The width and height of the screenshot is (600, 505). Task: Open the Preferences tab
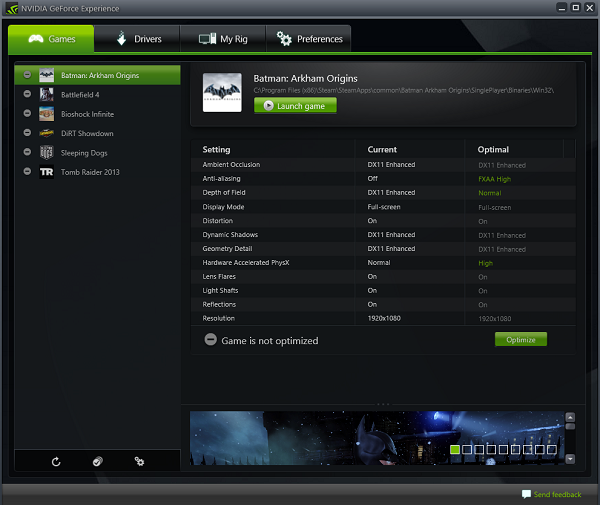309,39
